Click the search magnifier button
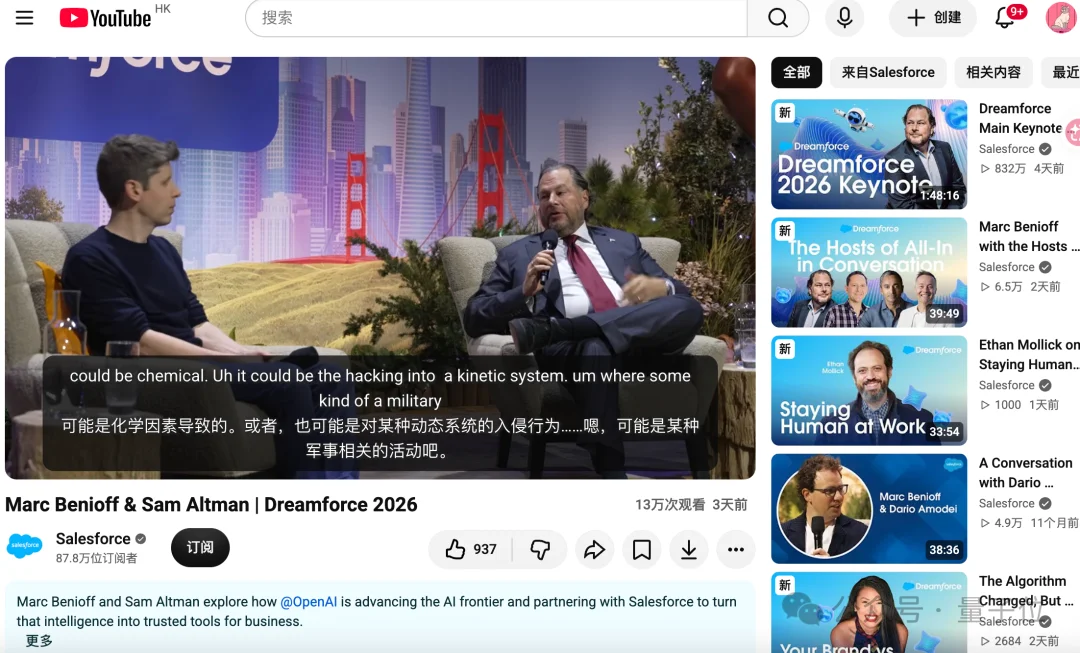 pyautogui.click(x=778, y=18)
